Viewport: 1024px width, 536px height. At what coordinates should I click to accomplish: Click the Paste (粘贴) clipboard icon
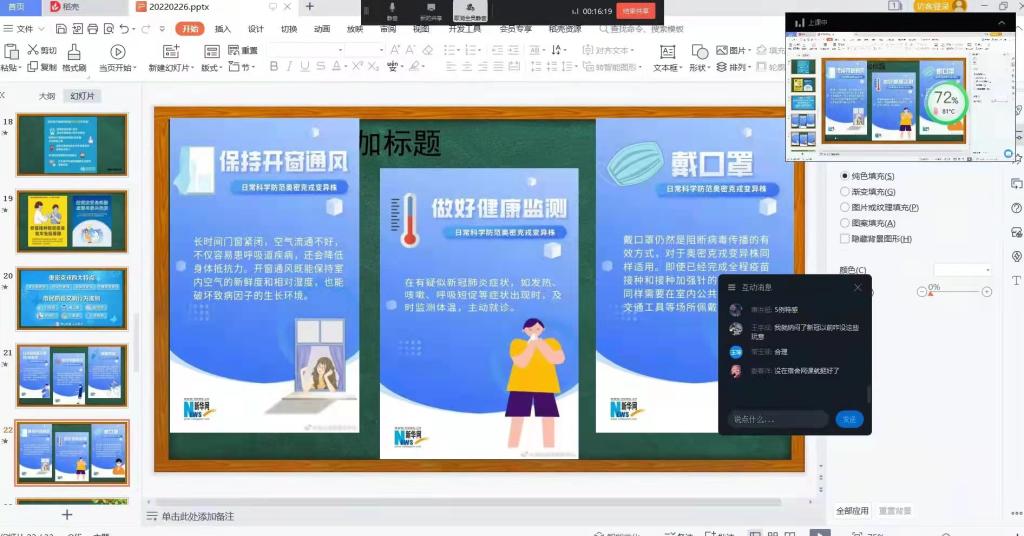tap(10, 51)
